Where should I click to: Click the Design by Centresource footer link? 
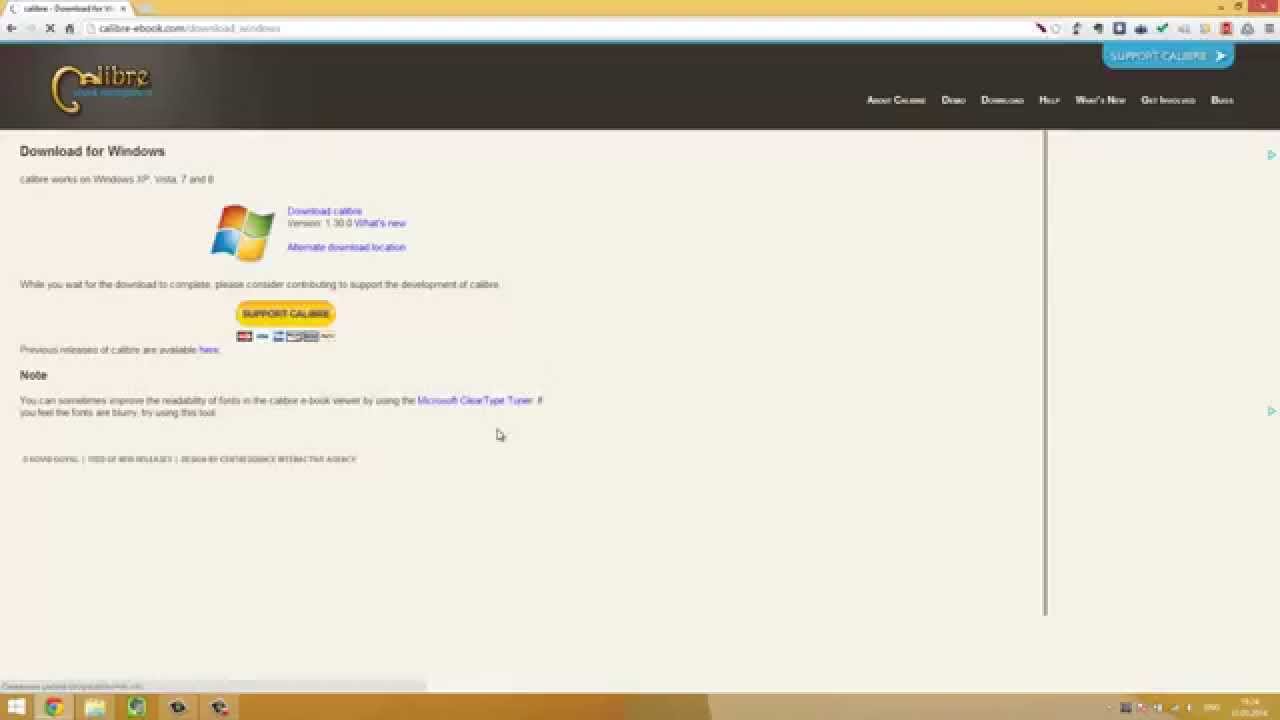pyautogui.click(x=268, y=459)
